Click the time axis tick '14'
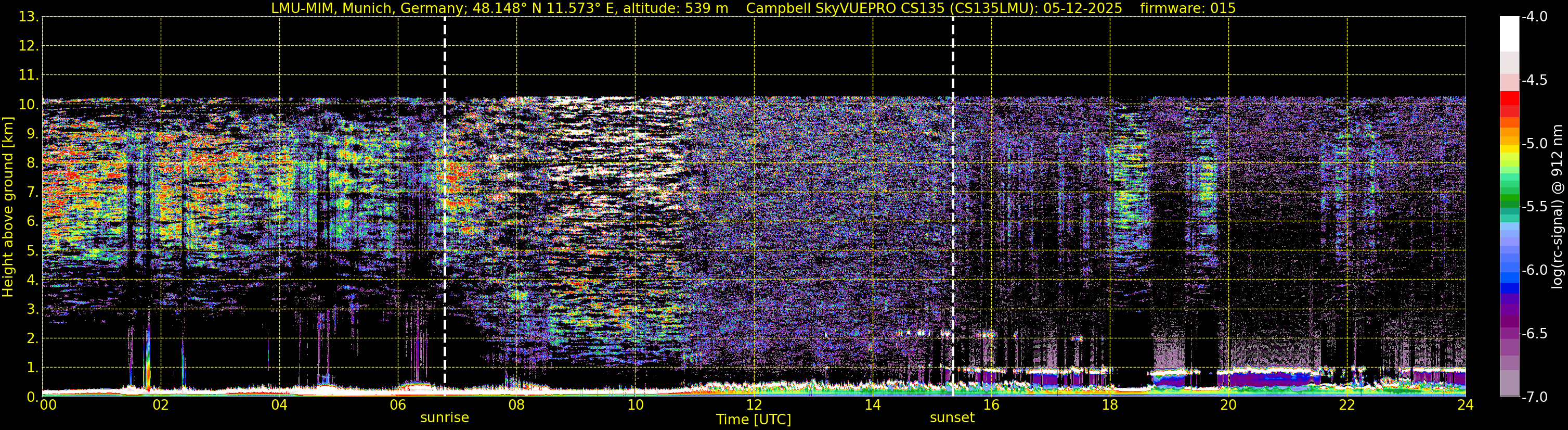The height and width of the screenshot is (430, 1568). [x=872, y=405]
